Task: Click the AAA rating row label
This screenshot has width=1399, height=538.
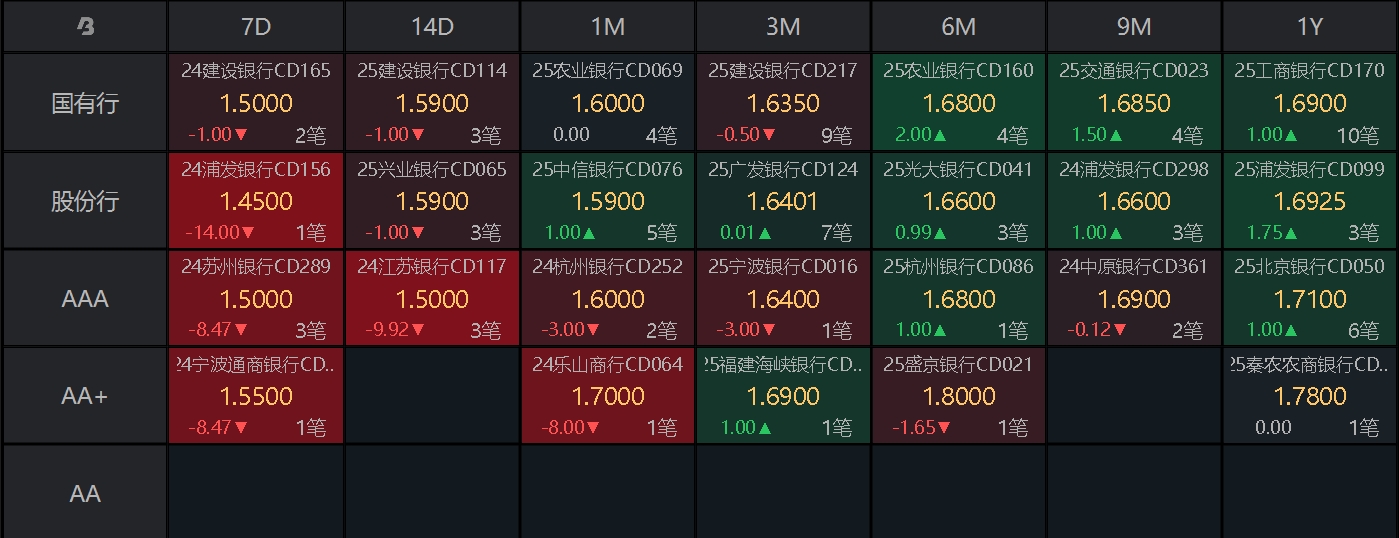Action: 85,298
